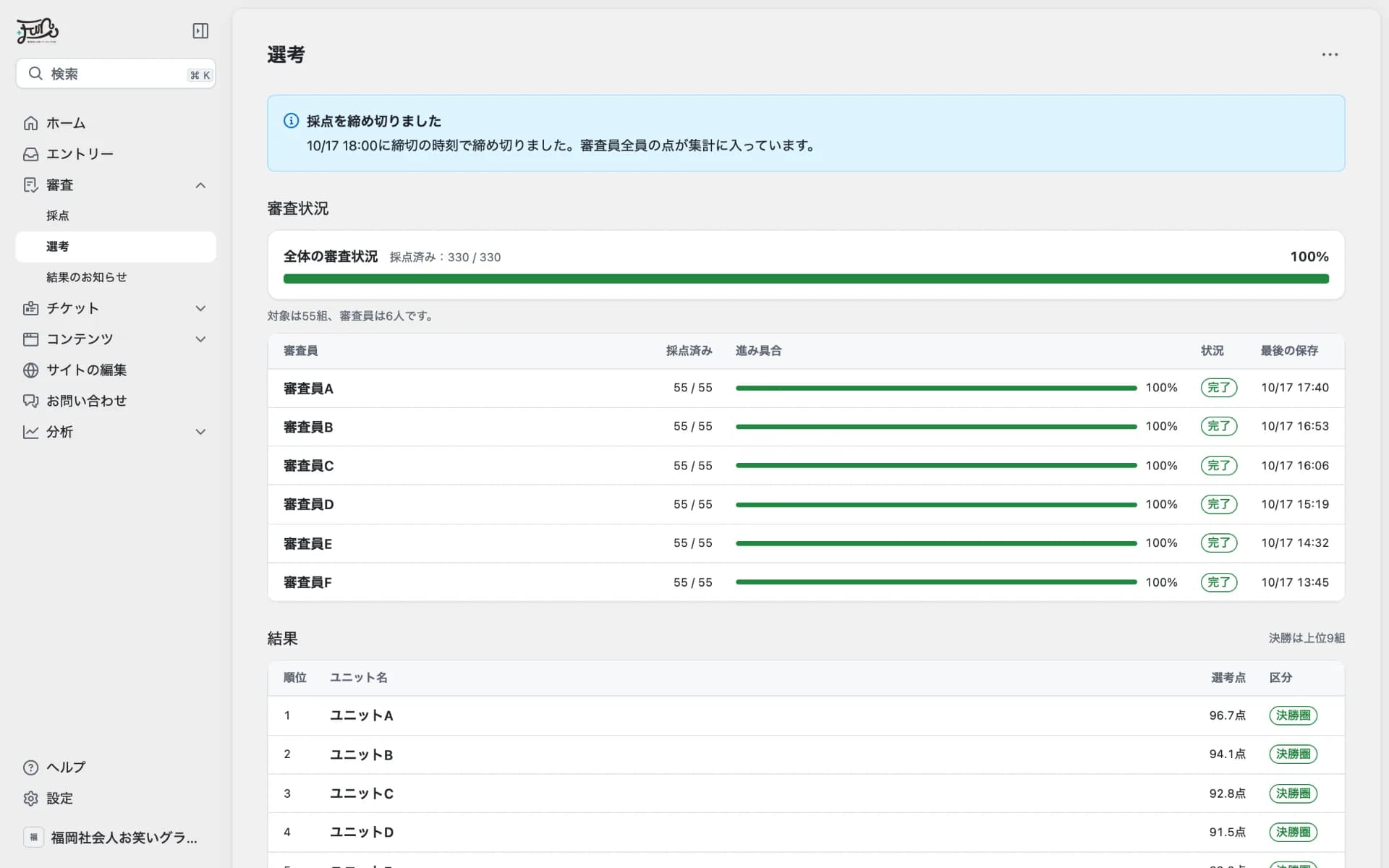Open the エントリー menu item
Image resolution: width=1389 pixels, height=868 pixels.
pyautogui.click(x=116, y=154)
